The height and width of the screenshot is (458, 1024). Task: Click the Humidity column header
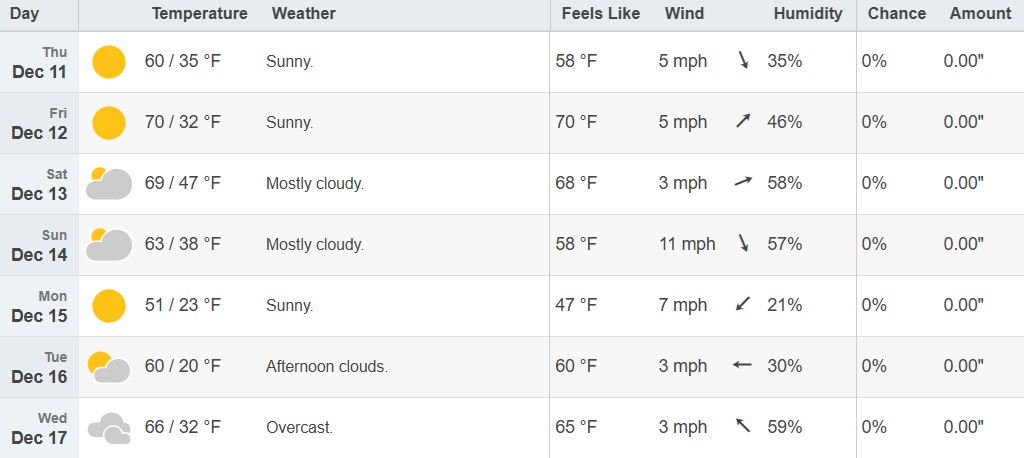point(807,14)
